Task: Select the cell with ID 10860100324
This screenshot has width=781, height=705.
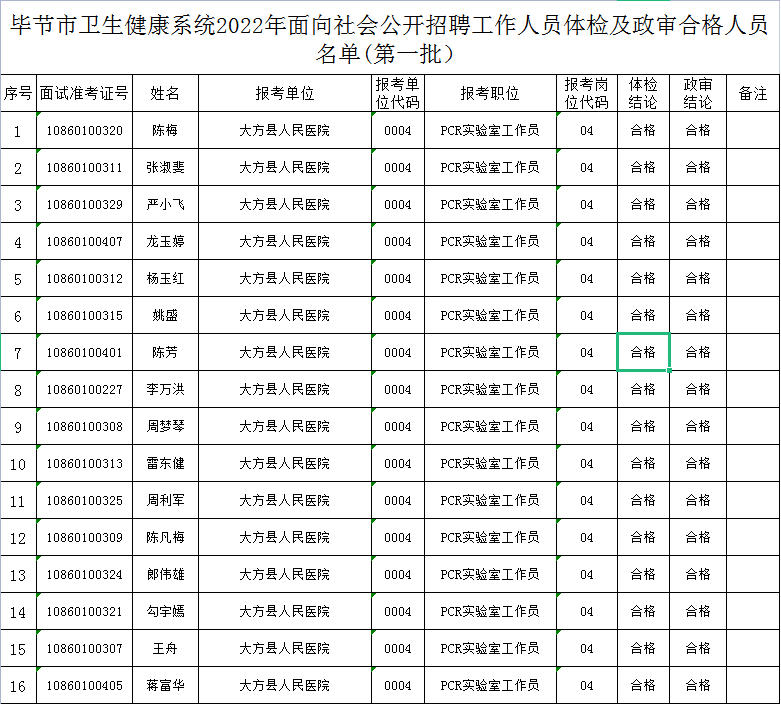Action: (x=84, y=574)
